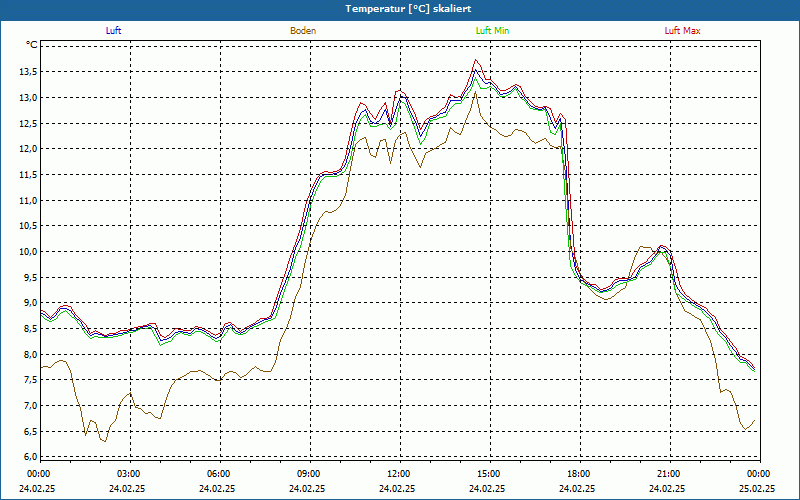Viewport: 800px width, 500px height.
Task: Click the chart title Temperatur [°C] skaliert
Action: click(408, 9)
